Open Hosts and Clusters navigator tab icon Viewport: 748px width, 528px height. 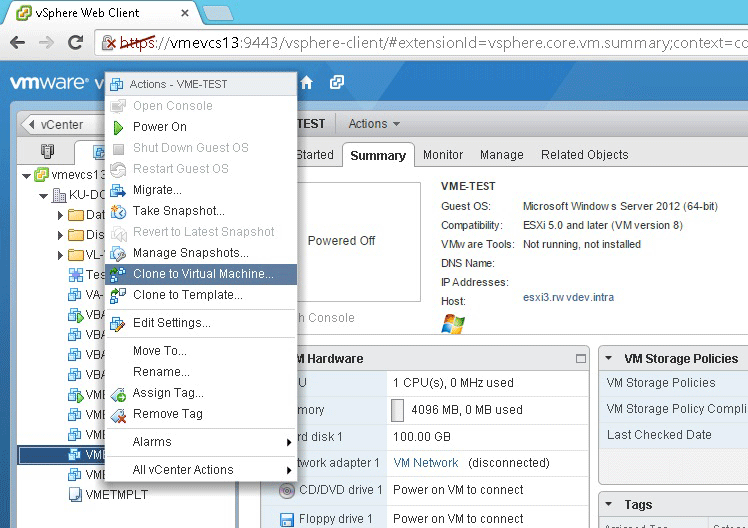pos(47,152)
